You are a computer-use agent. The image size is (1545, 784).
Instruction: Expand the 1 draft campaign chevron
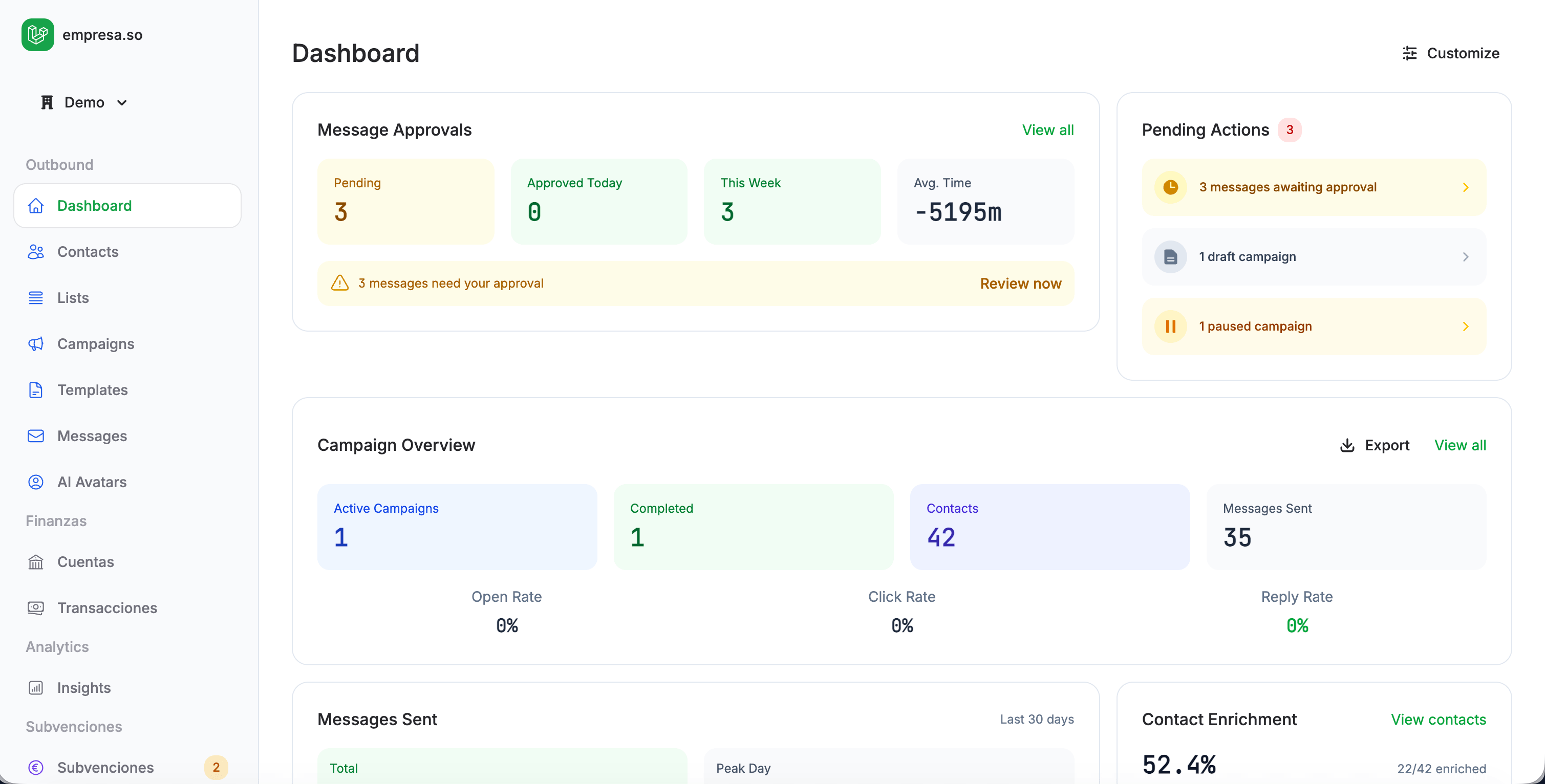click(x=1465, y=257)
